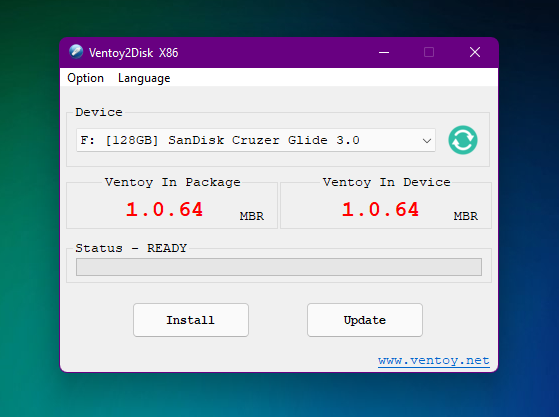Open the Language menu
The width and height of the screenshot is (559, 417).
(x=144, y=78)
